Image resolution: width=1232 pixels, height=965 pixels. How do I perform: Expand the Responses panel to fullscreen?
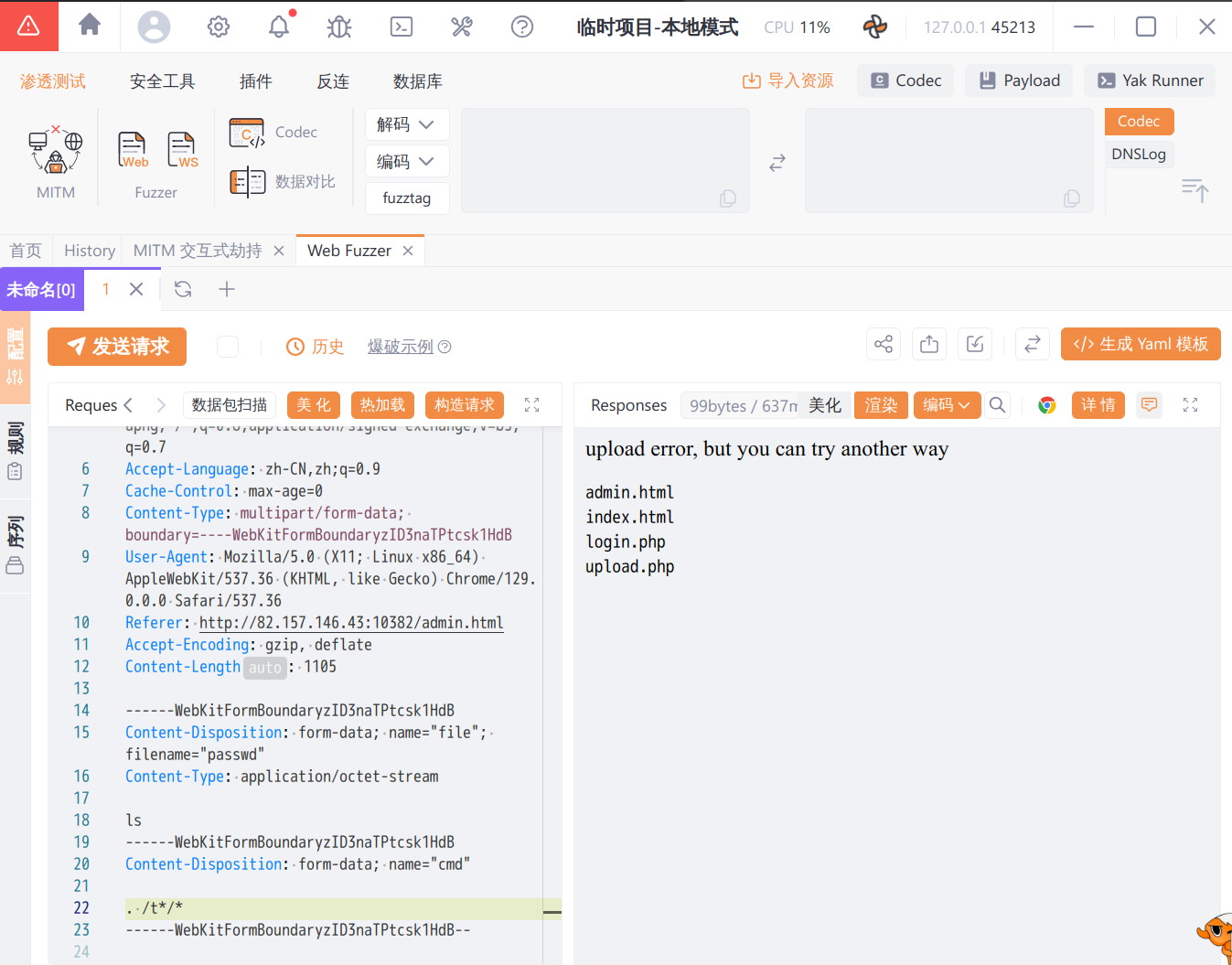click(1190, 405)
